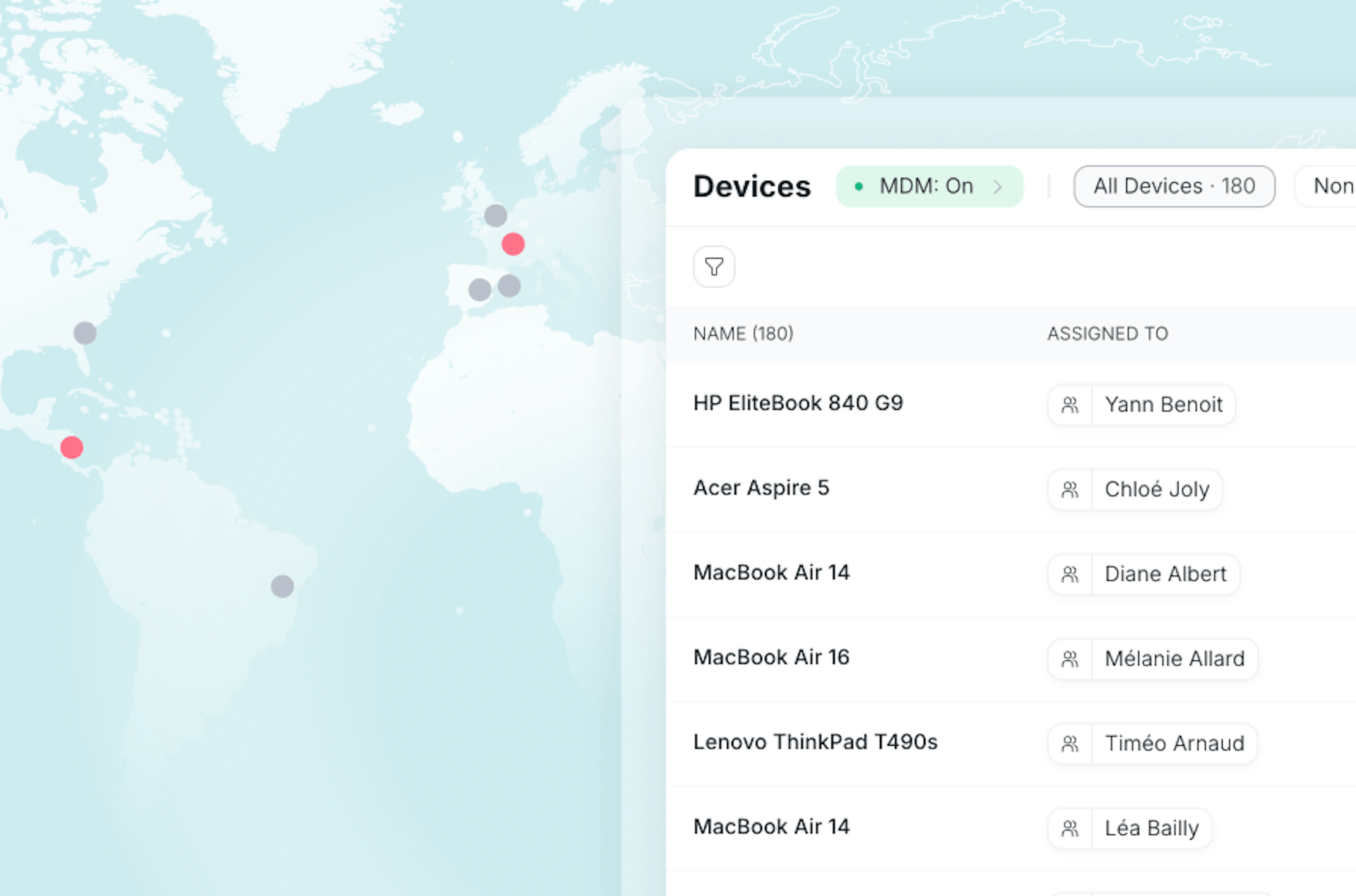Switch to the partially visible Non tab
1356x896 pixels.
[1331, 186]
